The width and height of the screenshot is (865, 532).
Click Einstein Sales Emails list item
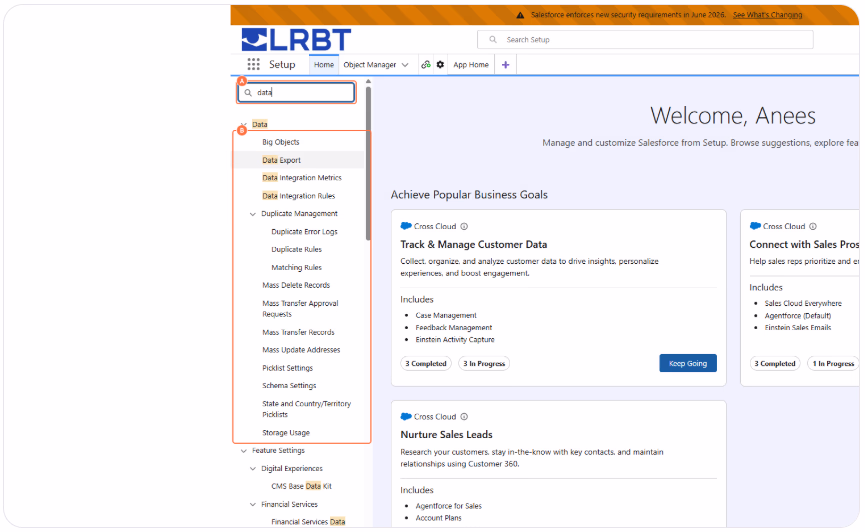click(x=798, y=328)
